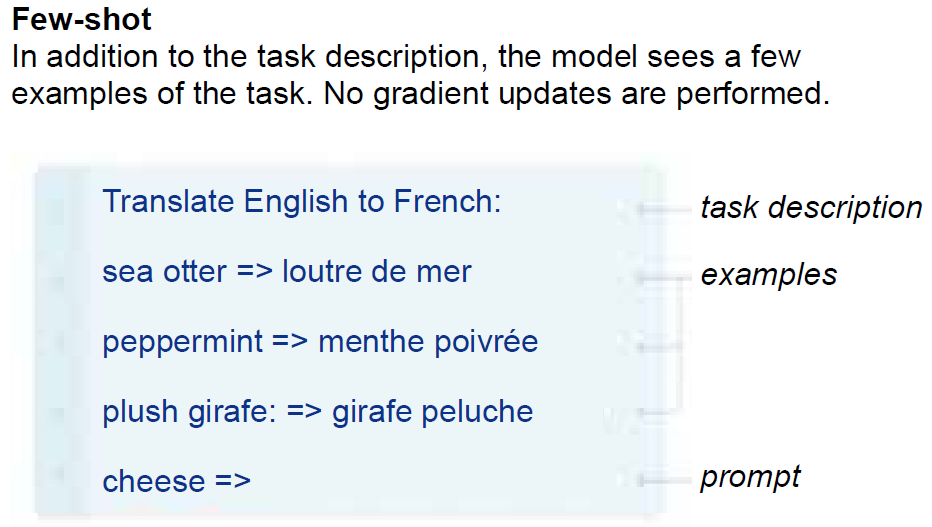The image size is (932, 527).
Task: Click the arrow after cheese
Action: 232,481
